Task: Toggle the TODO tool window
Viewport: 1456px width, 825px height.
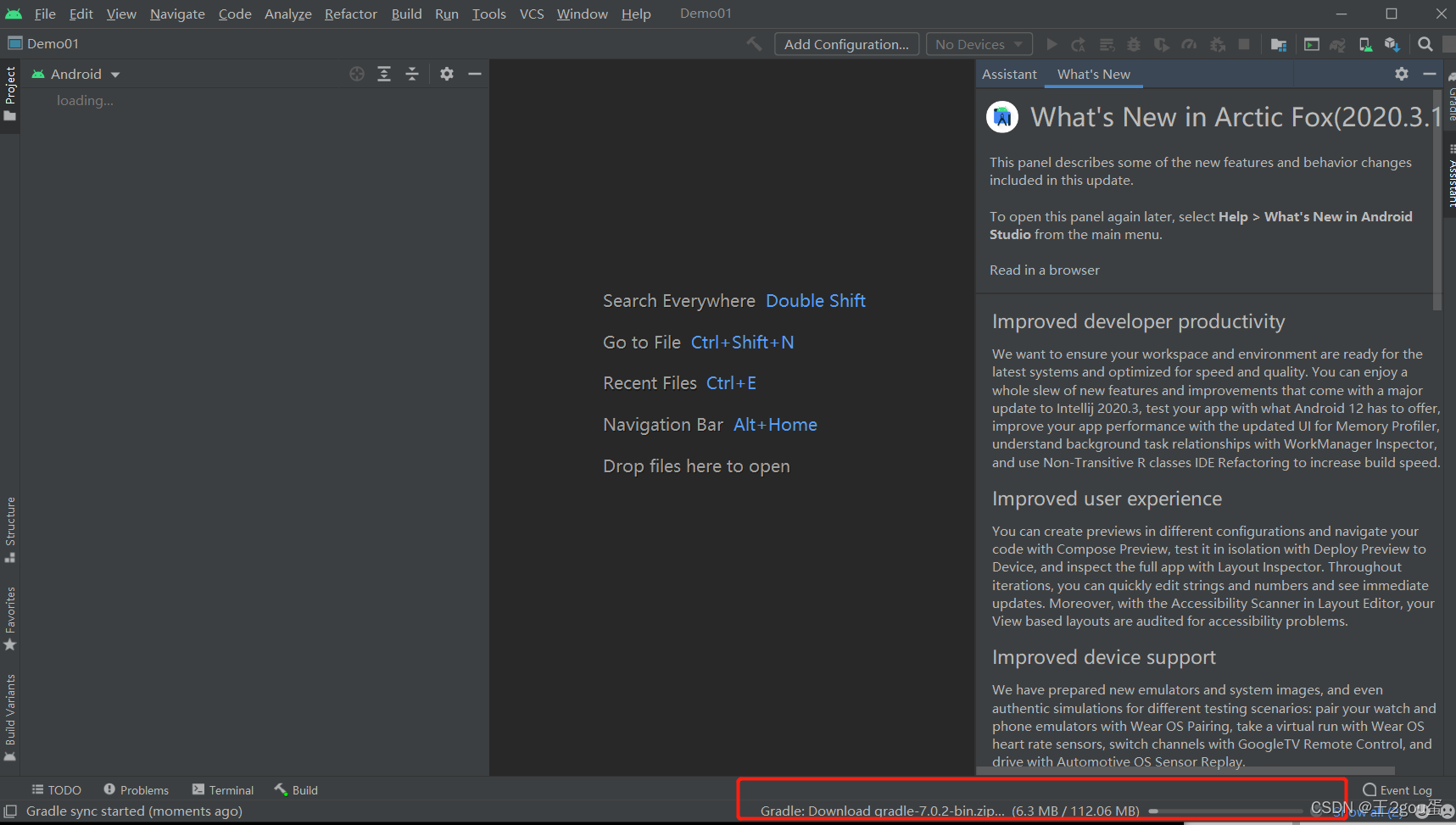Action: pos(57,789)
